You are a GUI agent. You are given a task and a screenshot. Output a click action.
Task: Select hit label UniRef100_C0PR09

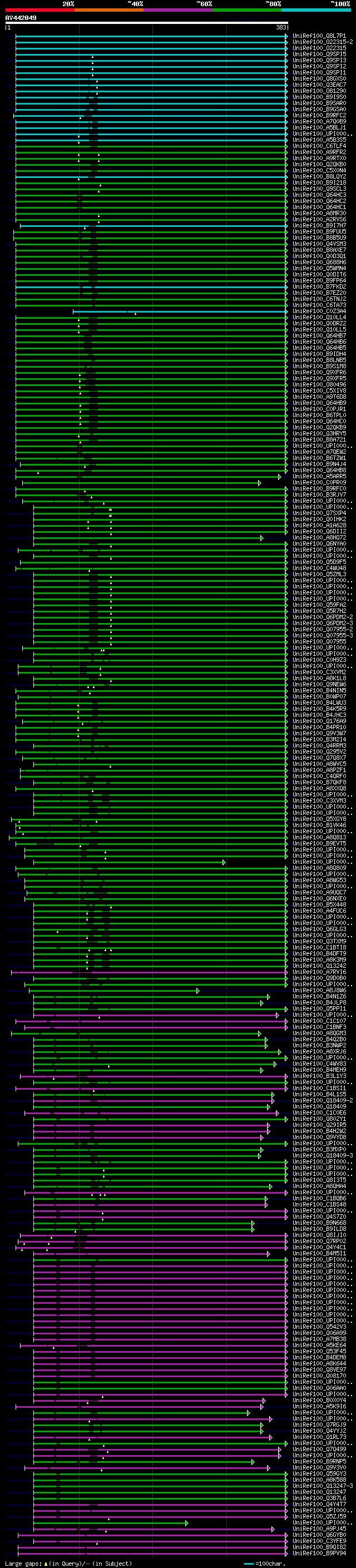[319, 483]
